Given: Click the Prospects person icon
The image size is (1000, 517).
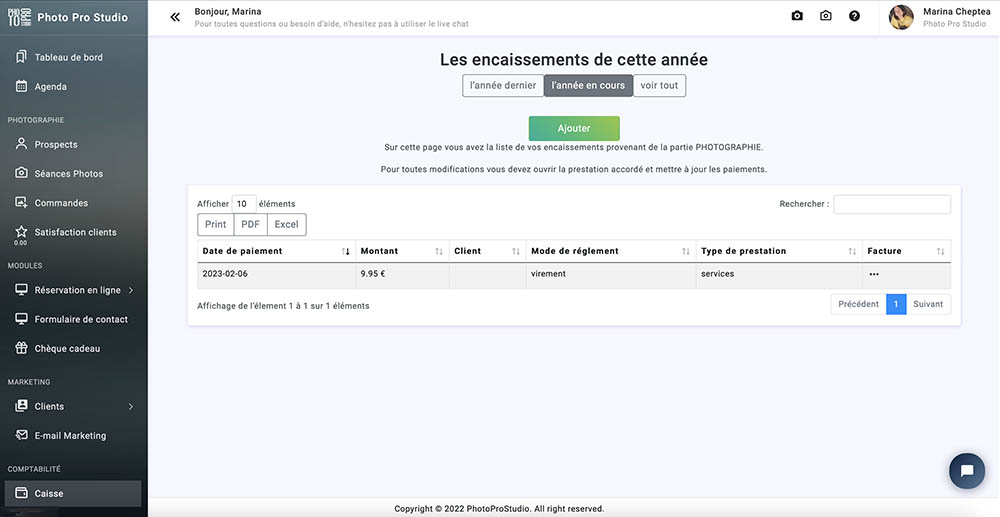Looking at the screenshot, I should click(x=21, y=143).
